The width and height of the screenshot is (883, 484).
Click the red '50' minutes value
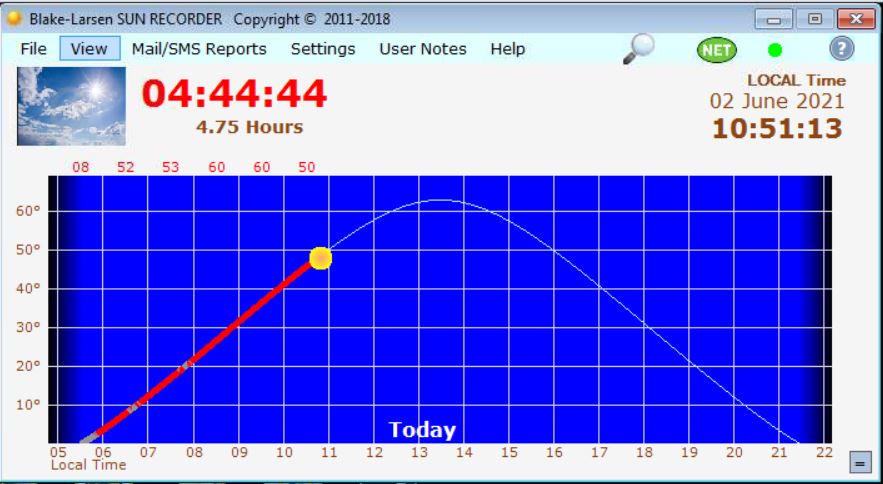(x=307, y=167)
